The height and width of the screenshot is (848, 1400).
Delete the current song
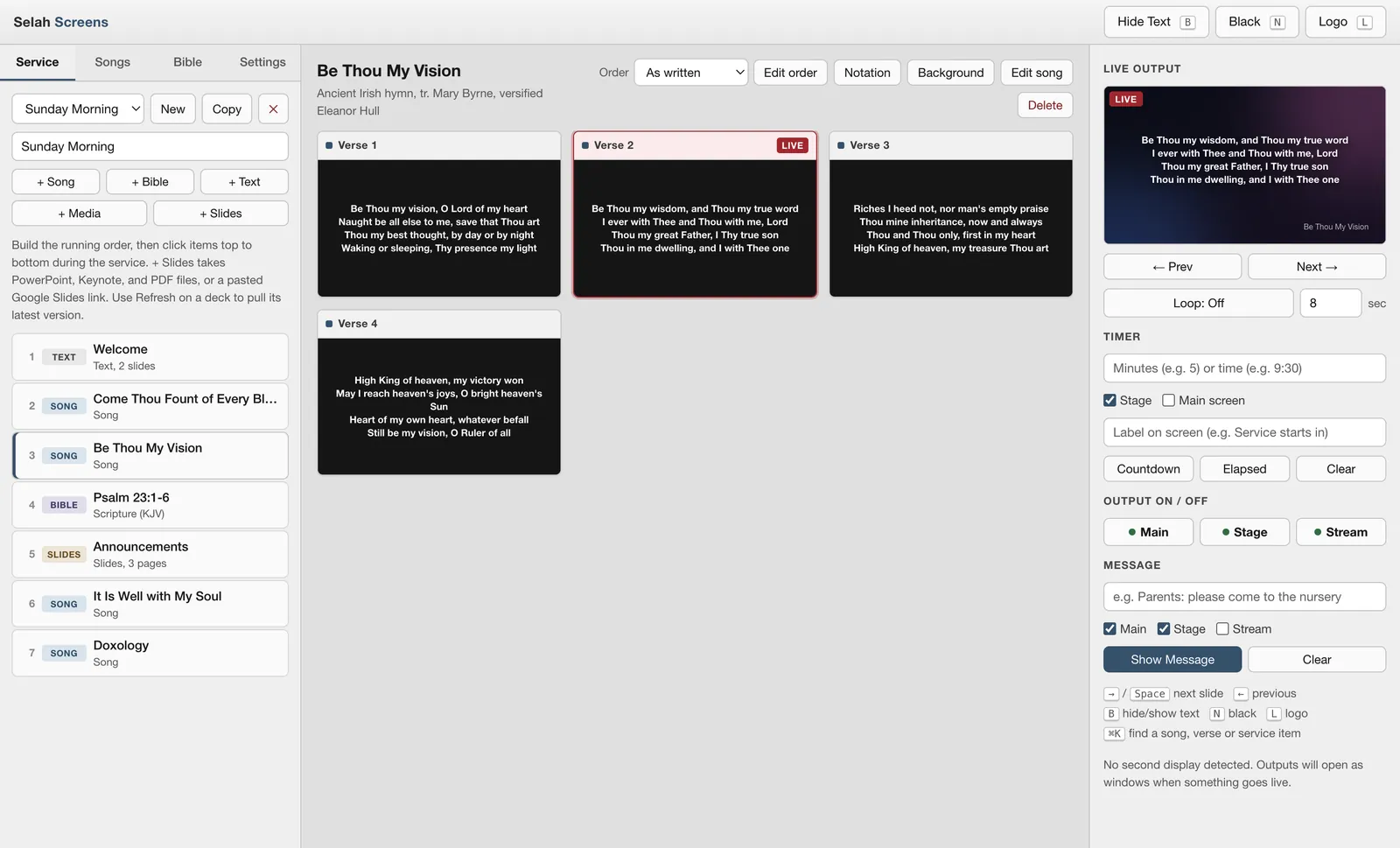click(1045, 105)
